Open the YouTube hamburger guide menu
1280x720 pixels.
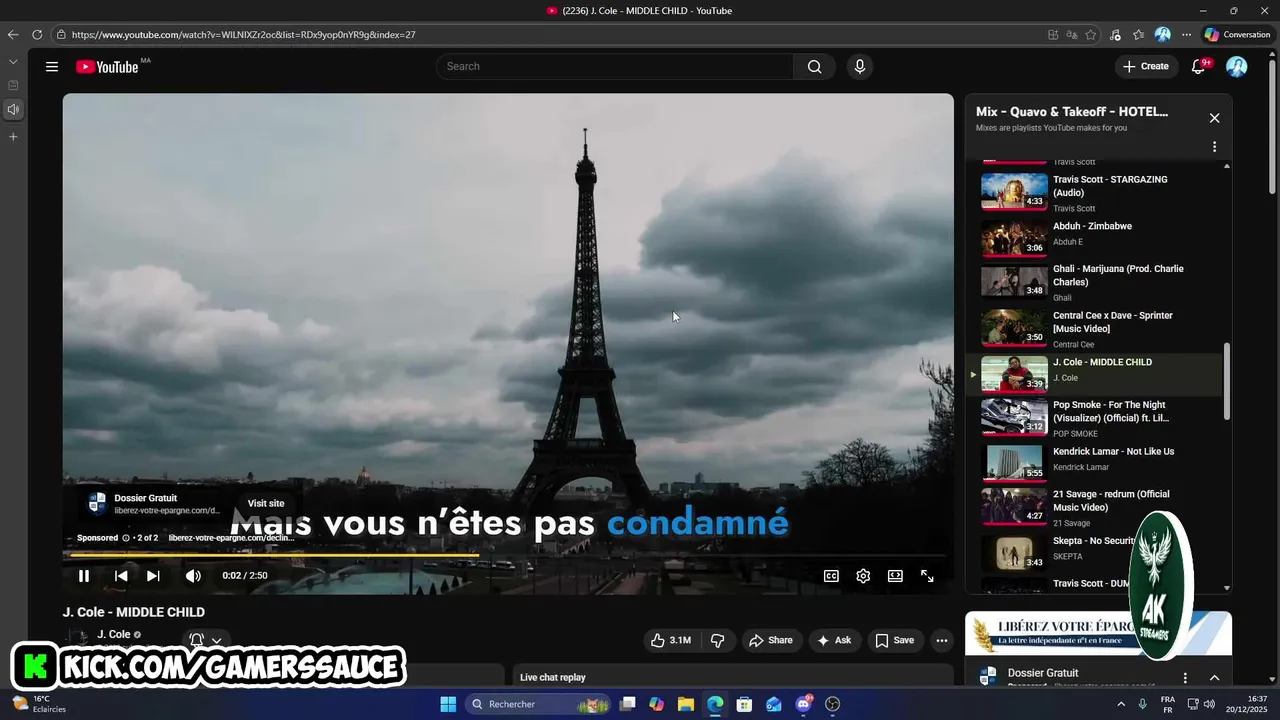point(52,67)
